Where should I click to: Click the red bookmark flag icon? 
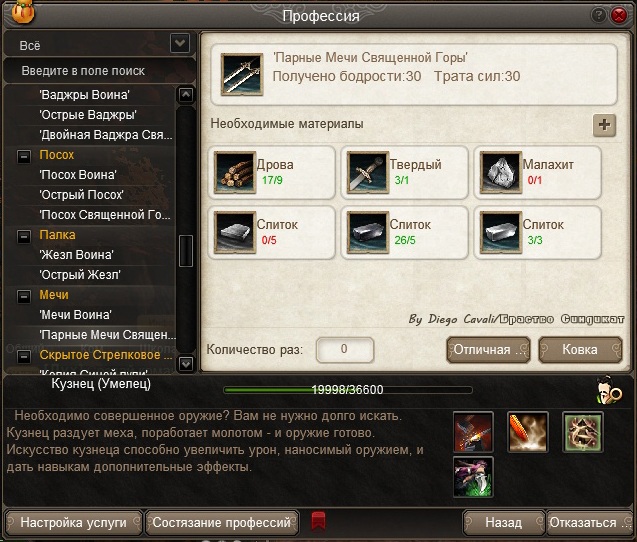pyautogui.click(x=318, y=521)
